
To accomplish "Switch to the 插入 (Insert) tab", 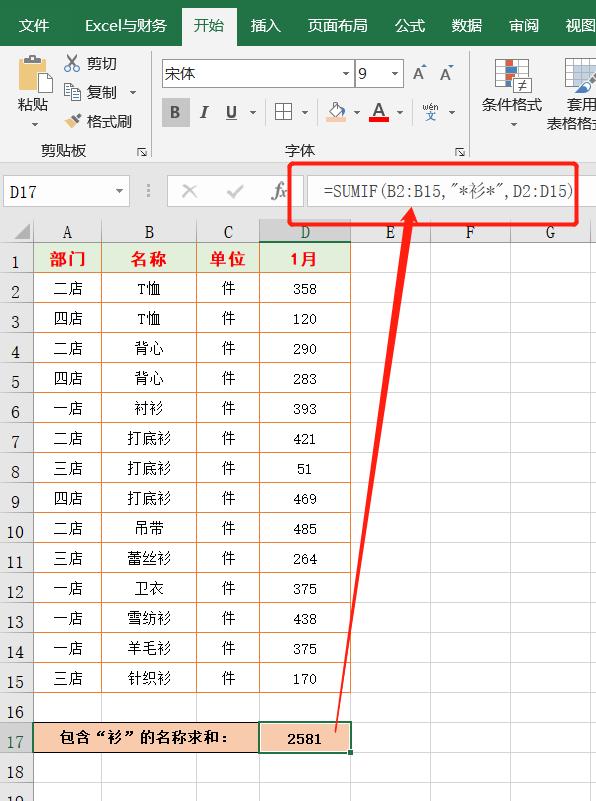I will [266, 25].
